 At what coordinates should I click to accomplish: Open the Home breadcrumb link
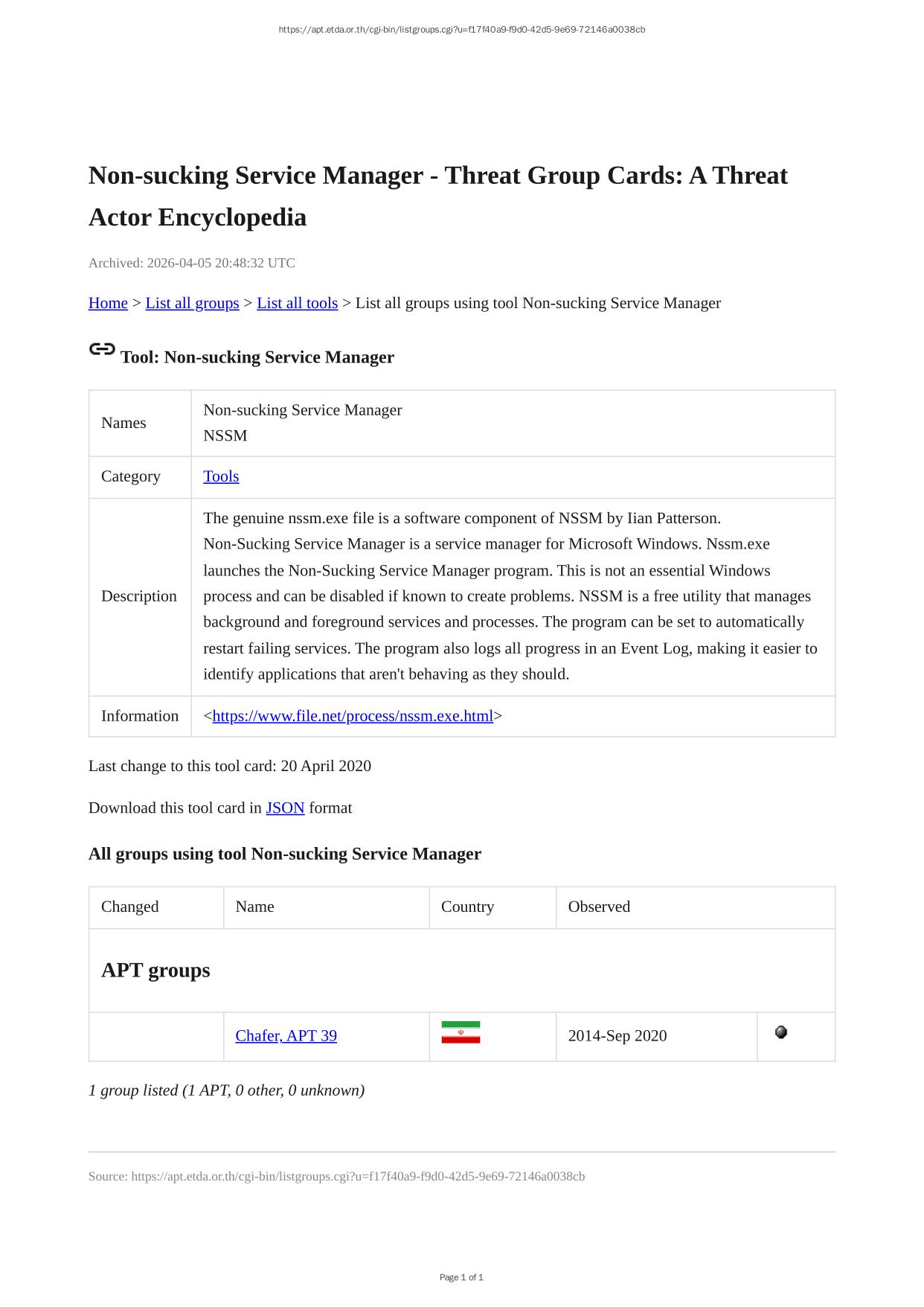[108, 303]
